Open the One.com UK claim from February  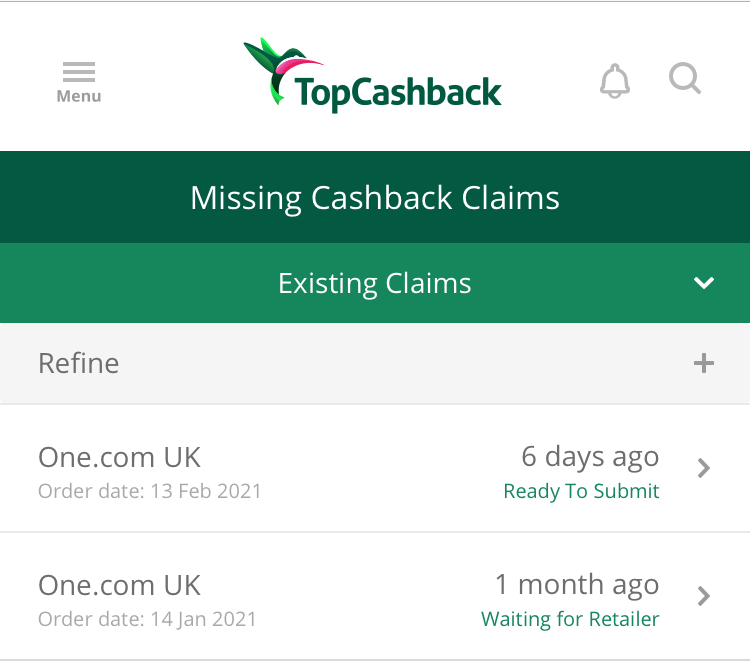(119, 457)
